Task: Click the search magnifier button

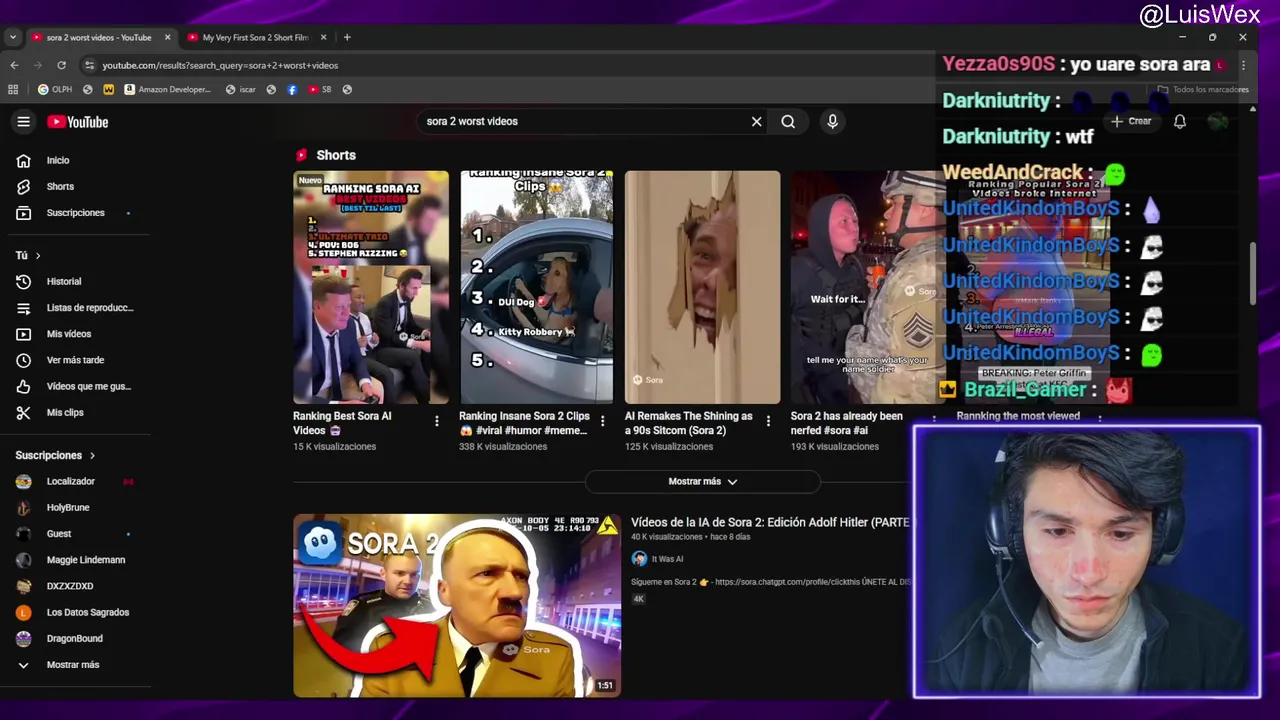Action: coord(788,122)
